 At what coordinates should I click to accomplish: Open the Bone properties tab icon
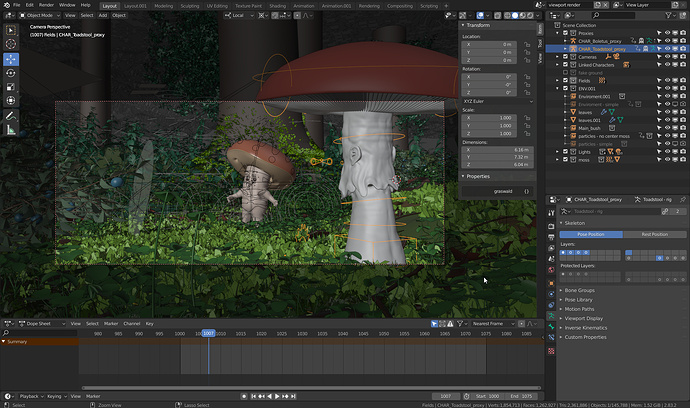click(551, 327)
